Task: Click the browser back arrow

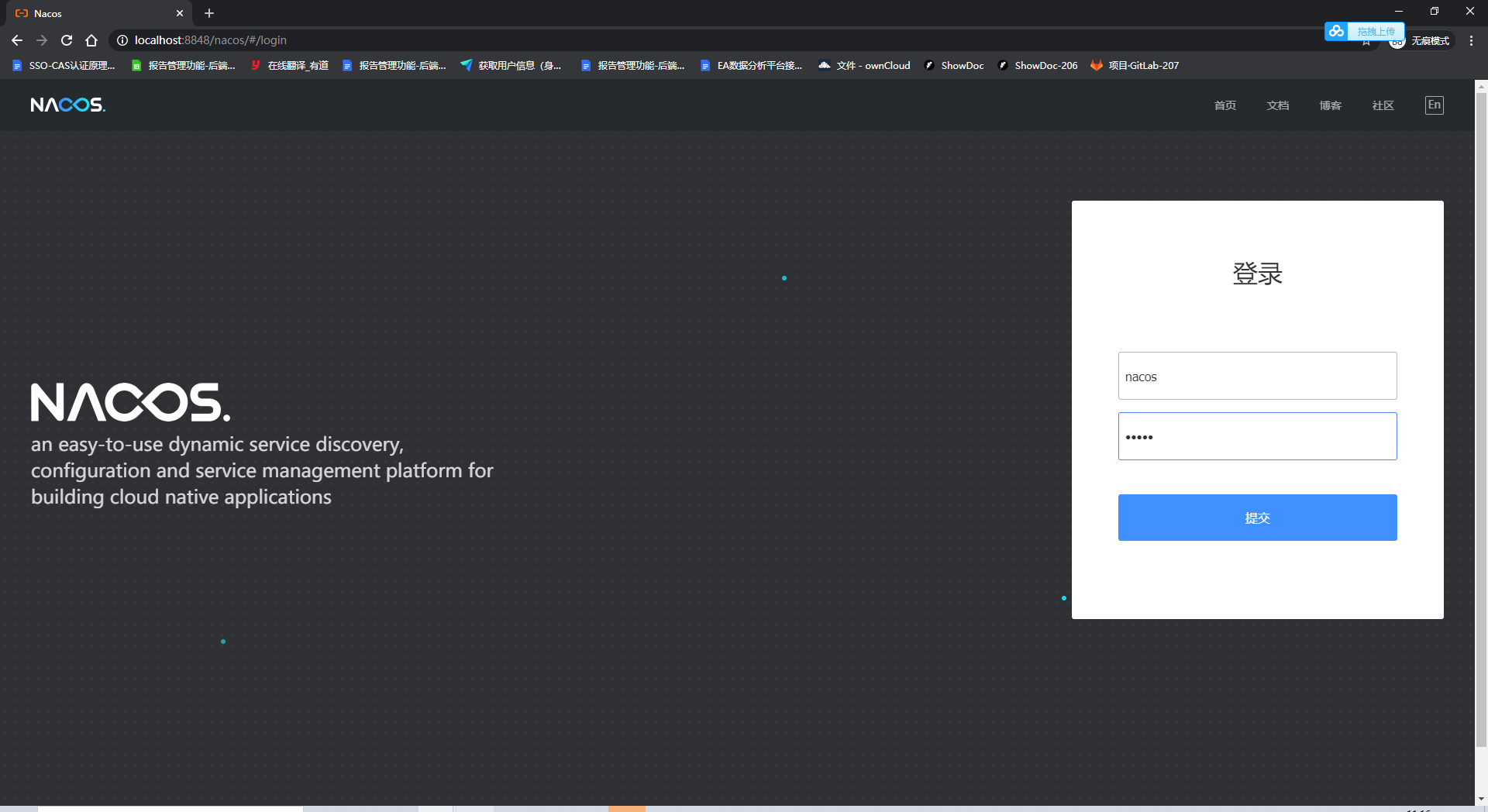Action: click(x=17, y=40)
